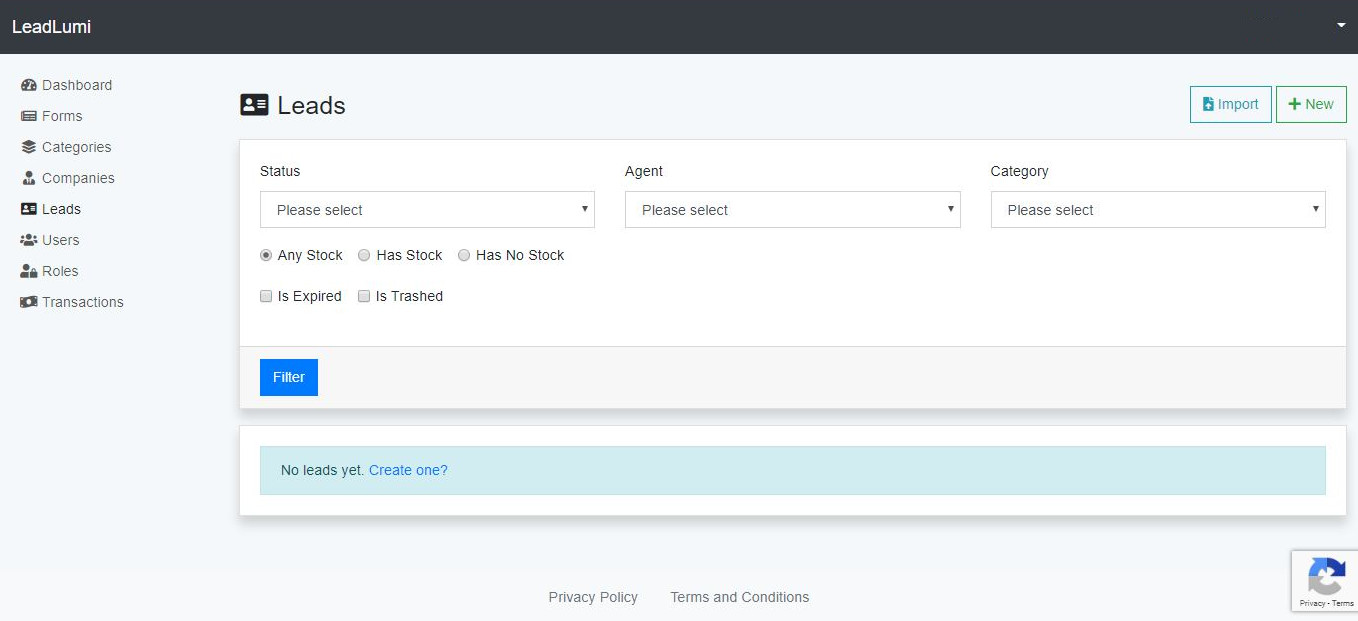The height and width of the screenshot is (621, 1358).
Task: Click the reCAPTCHA Terms link
Action: pos(1343,603)
